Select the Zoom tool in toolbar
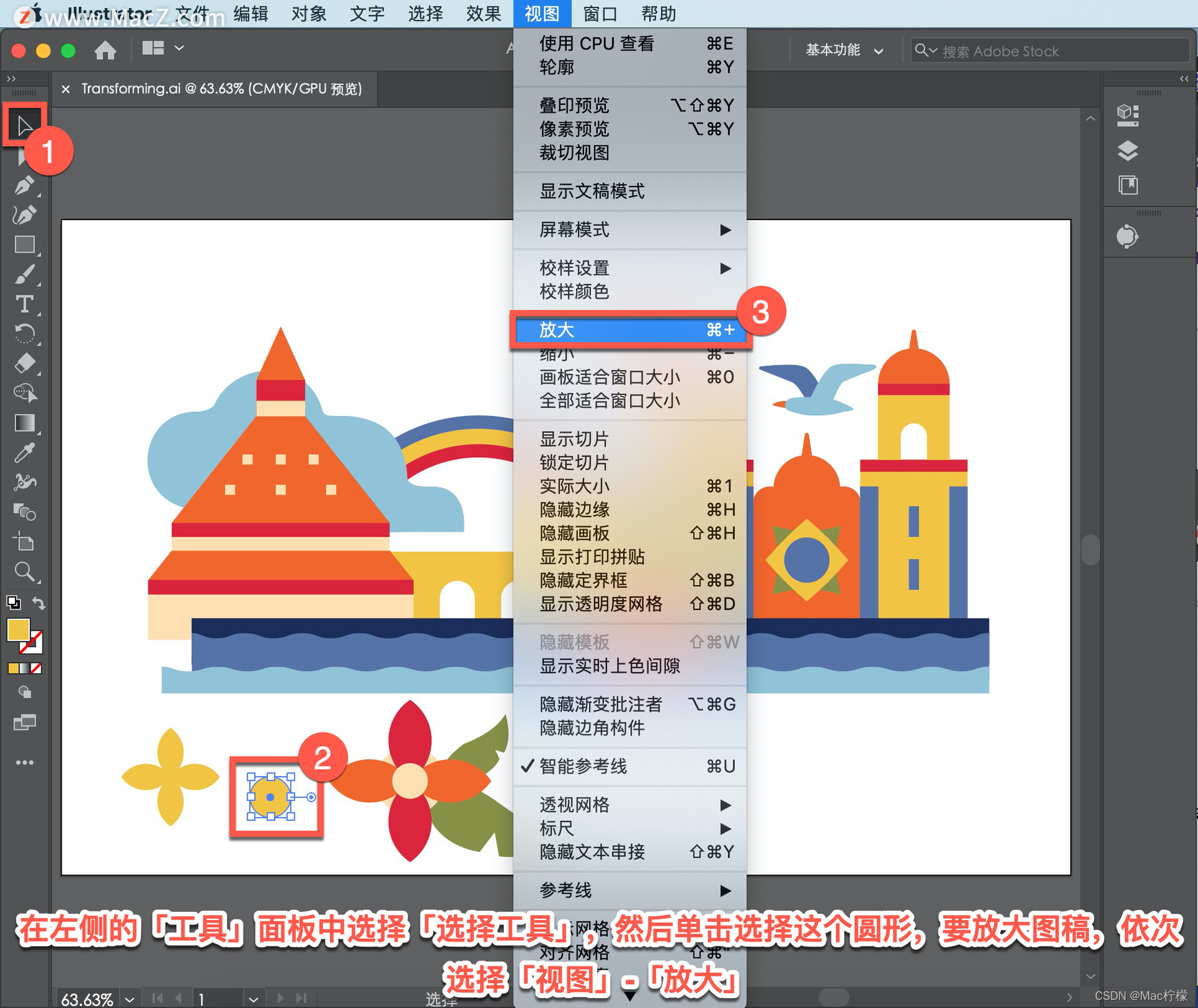 point(24,571)
